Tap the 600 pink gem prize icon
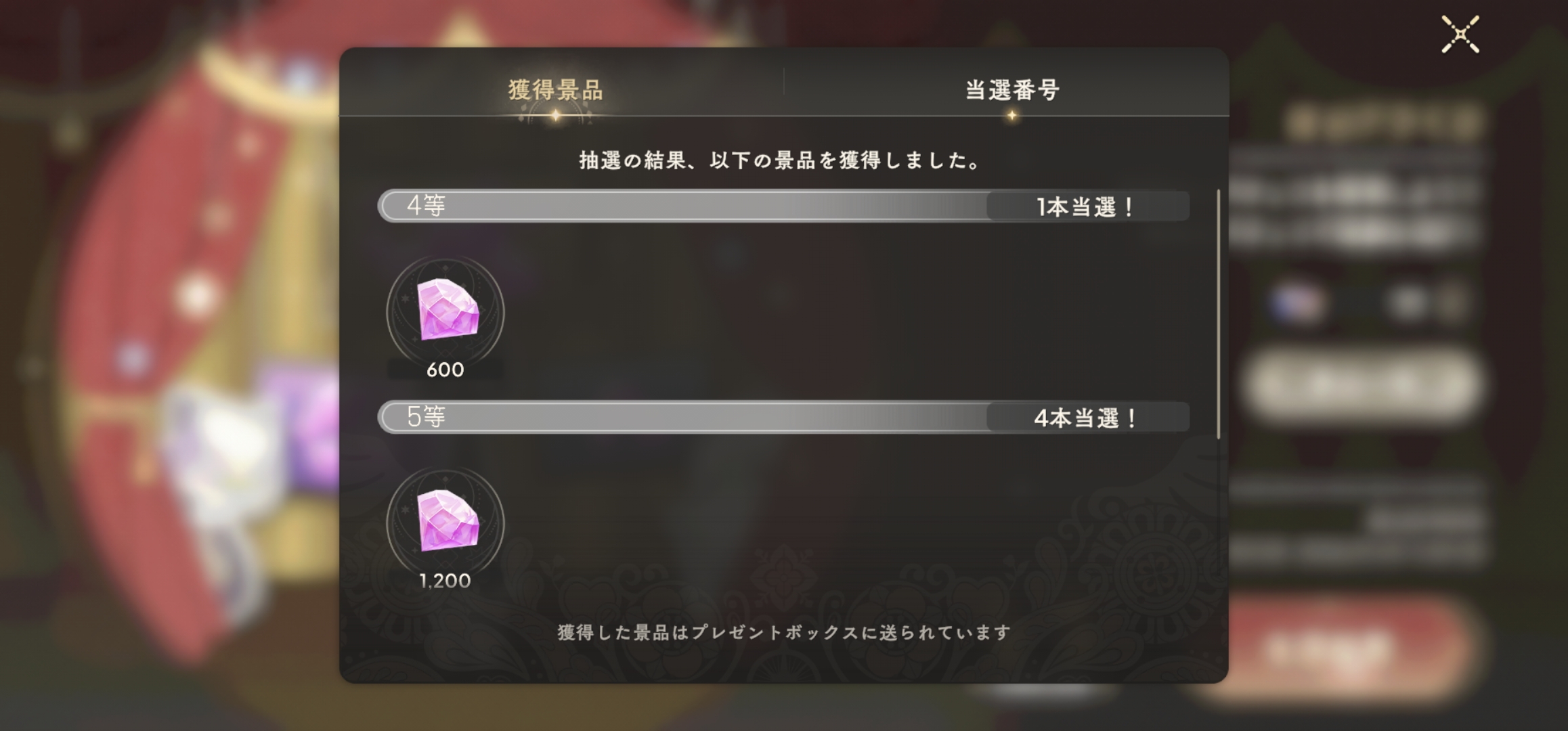This screenshot has width=1568, height=731. pos(445,312)
